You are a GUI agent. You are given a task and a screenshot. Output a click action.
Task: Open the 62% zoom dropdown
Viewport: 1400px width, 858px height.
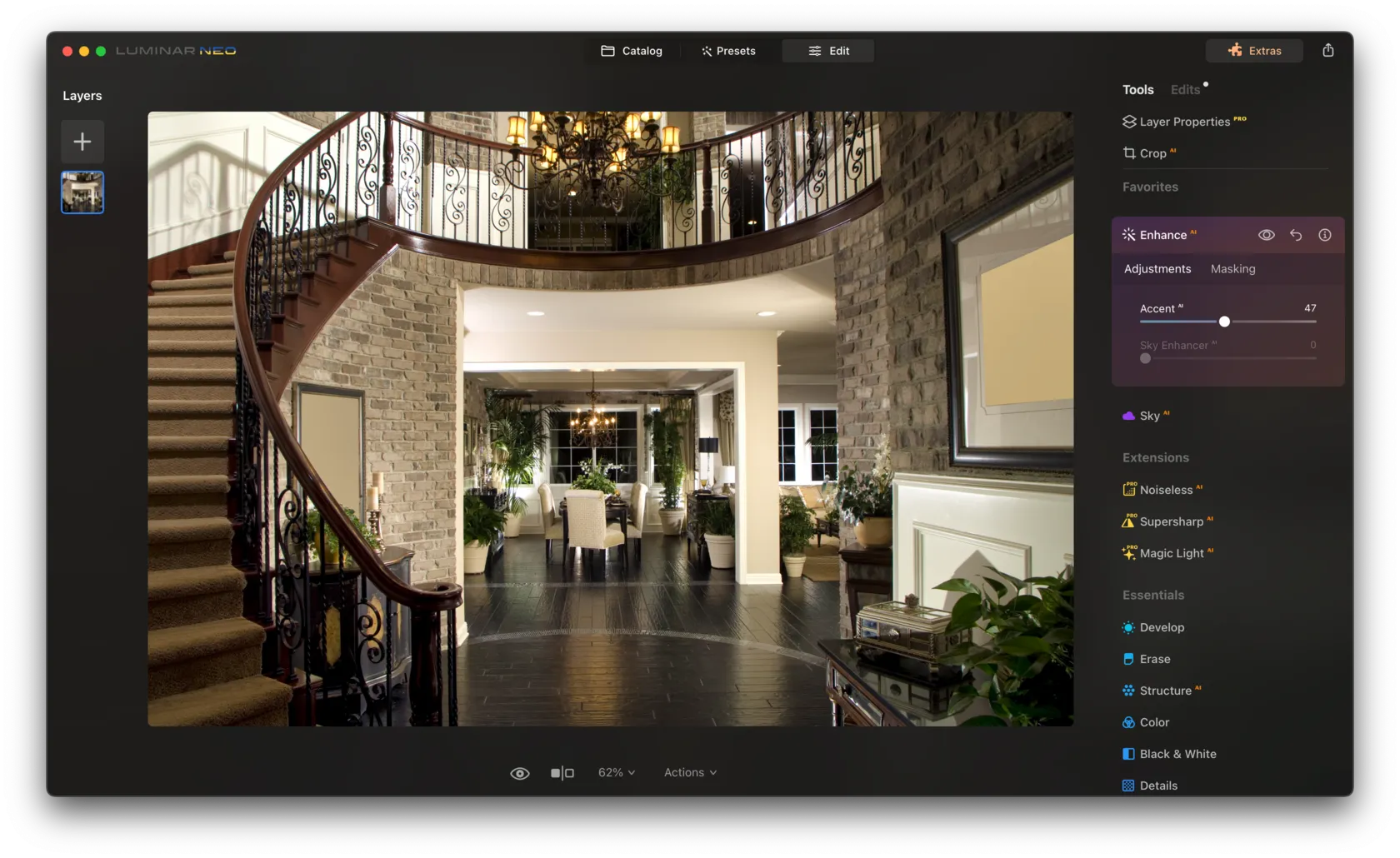(x=616, y=773)
